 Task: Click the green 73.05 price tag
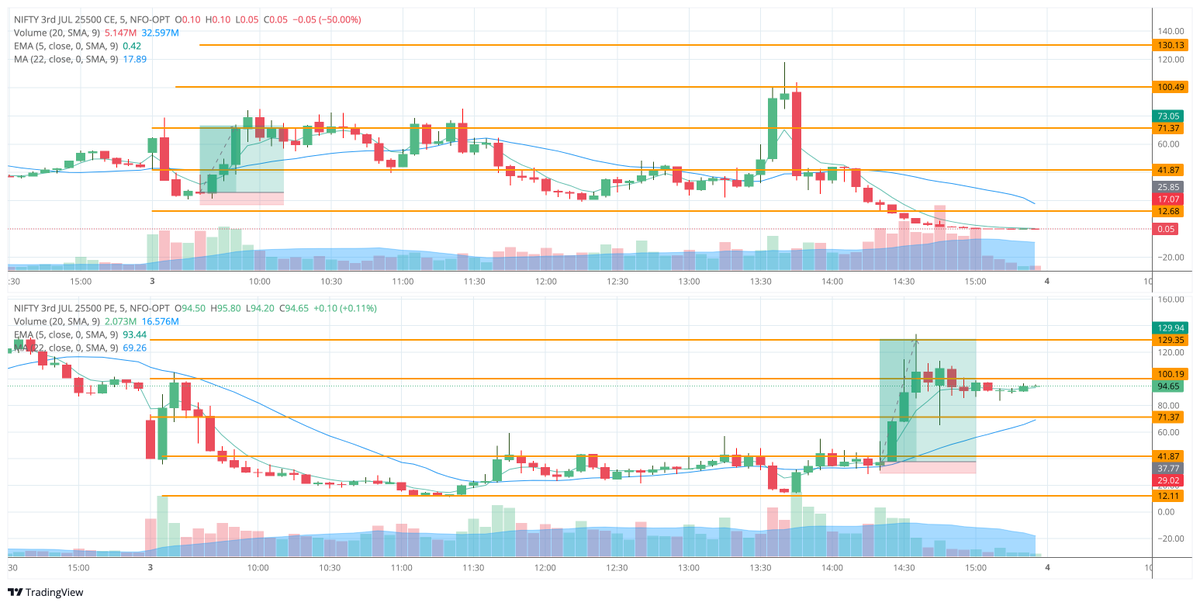click(x=1167, y=116)
